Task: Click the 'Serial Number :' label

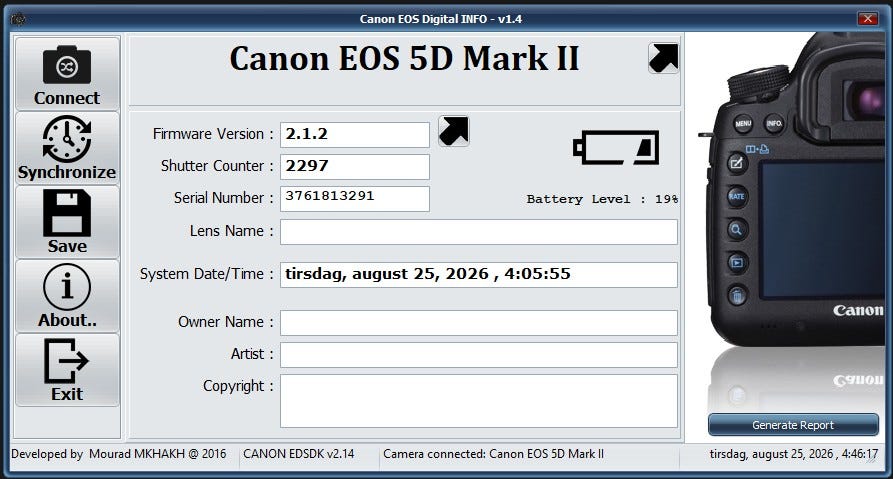Action: tap(224, 198)
